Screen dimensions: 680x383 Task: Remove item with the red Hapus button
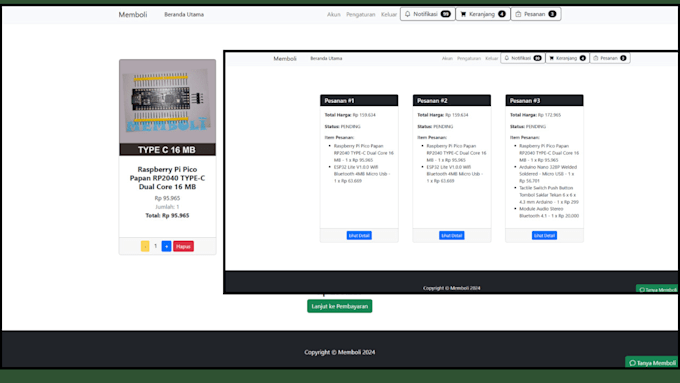(183, 246)
